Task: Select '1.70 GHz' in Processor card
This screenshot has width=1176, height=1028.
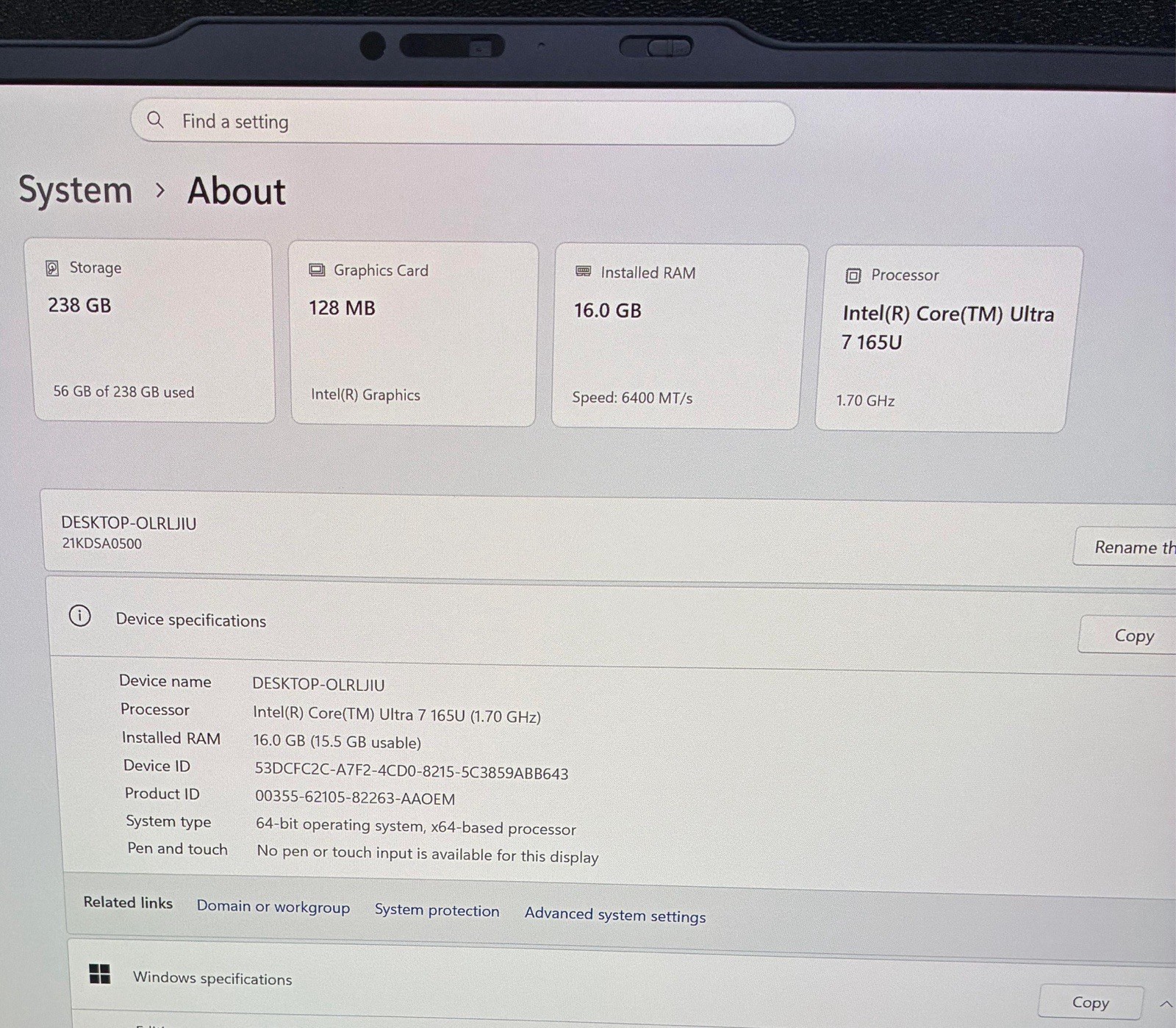Action: [865, 400]
